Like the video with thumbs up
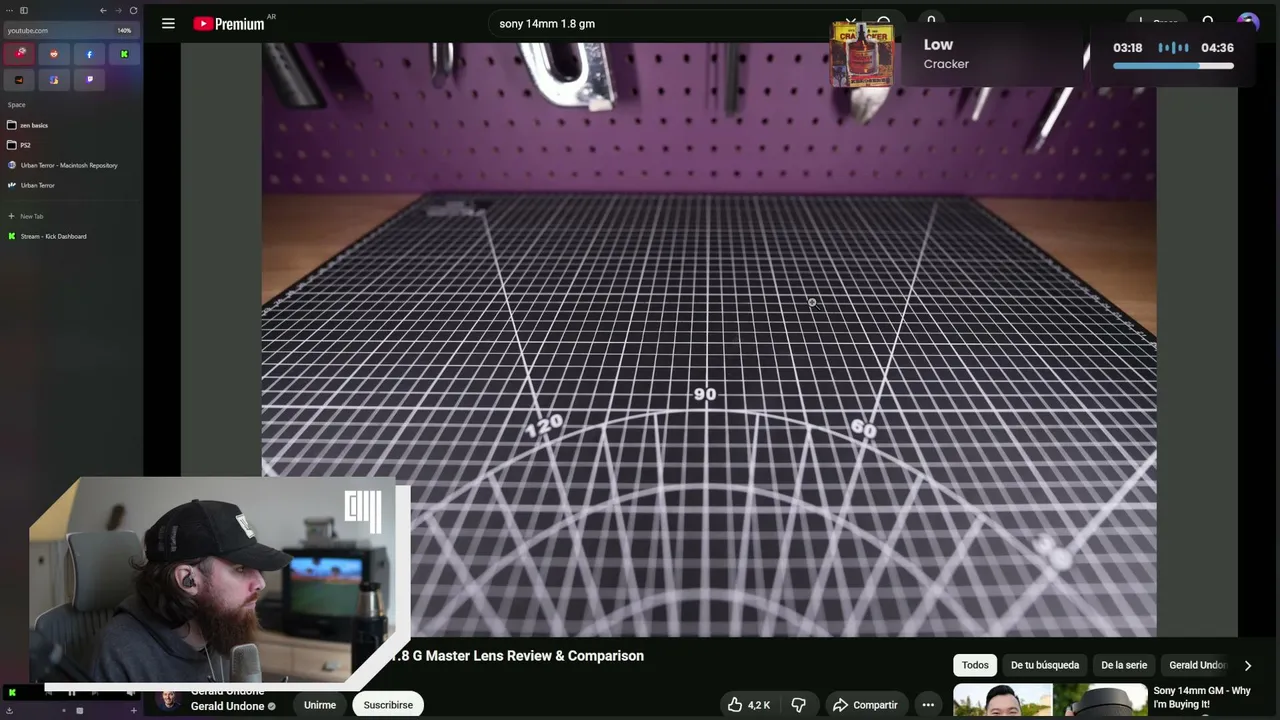Viewport: 1280px width, 720px height. pos(748,705)
